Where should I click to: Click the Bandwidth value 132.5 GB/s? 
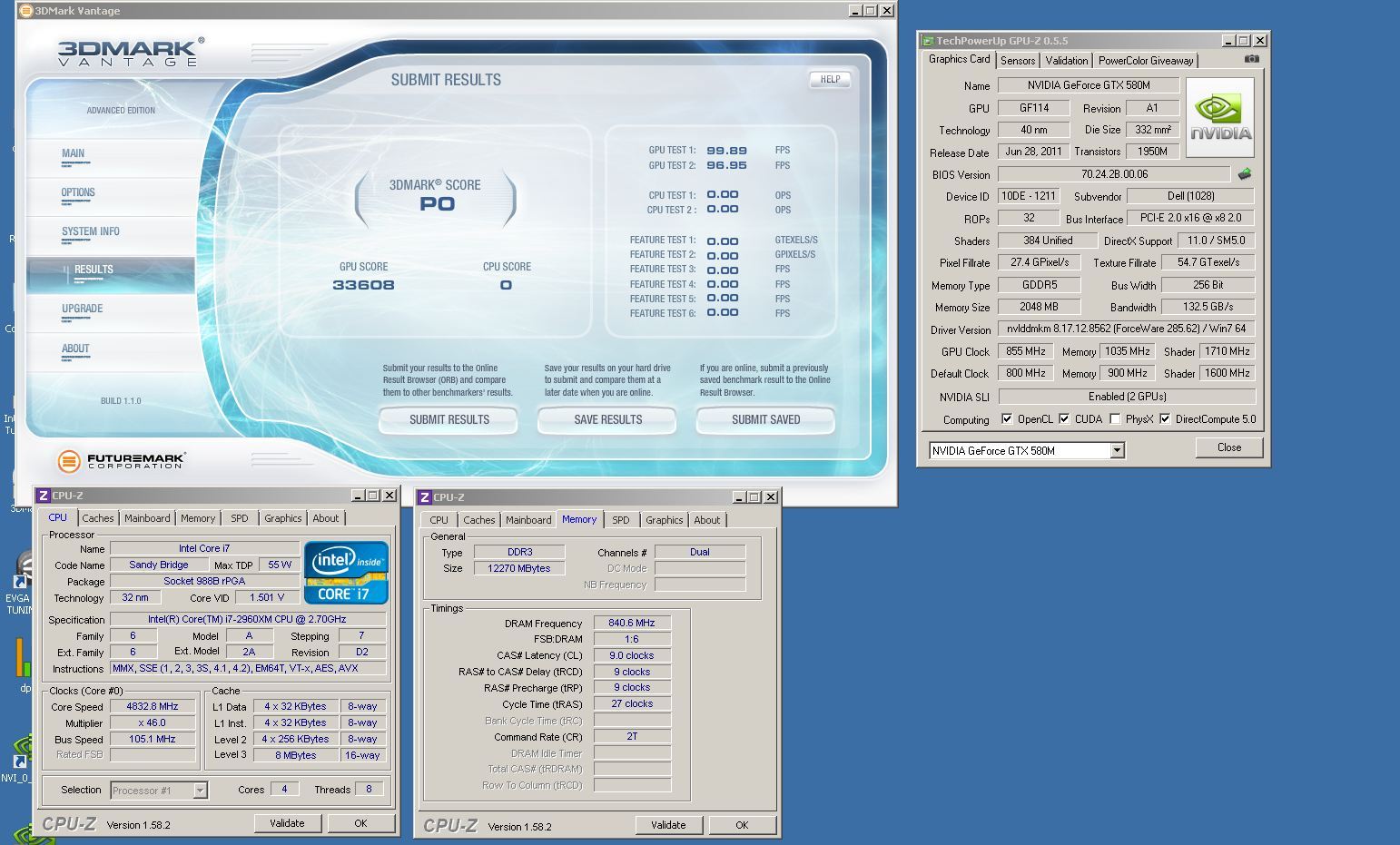tap(1208, 307)
